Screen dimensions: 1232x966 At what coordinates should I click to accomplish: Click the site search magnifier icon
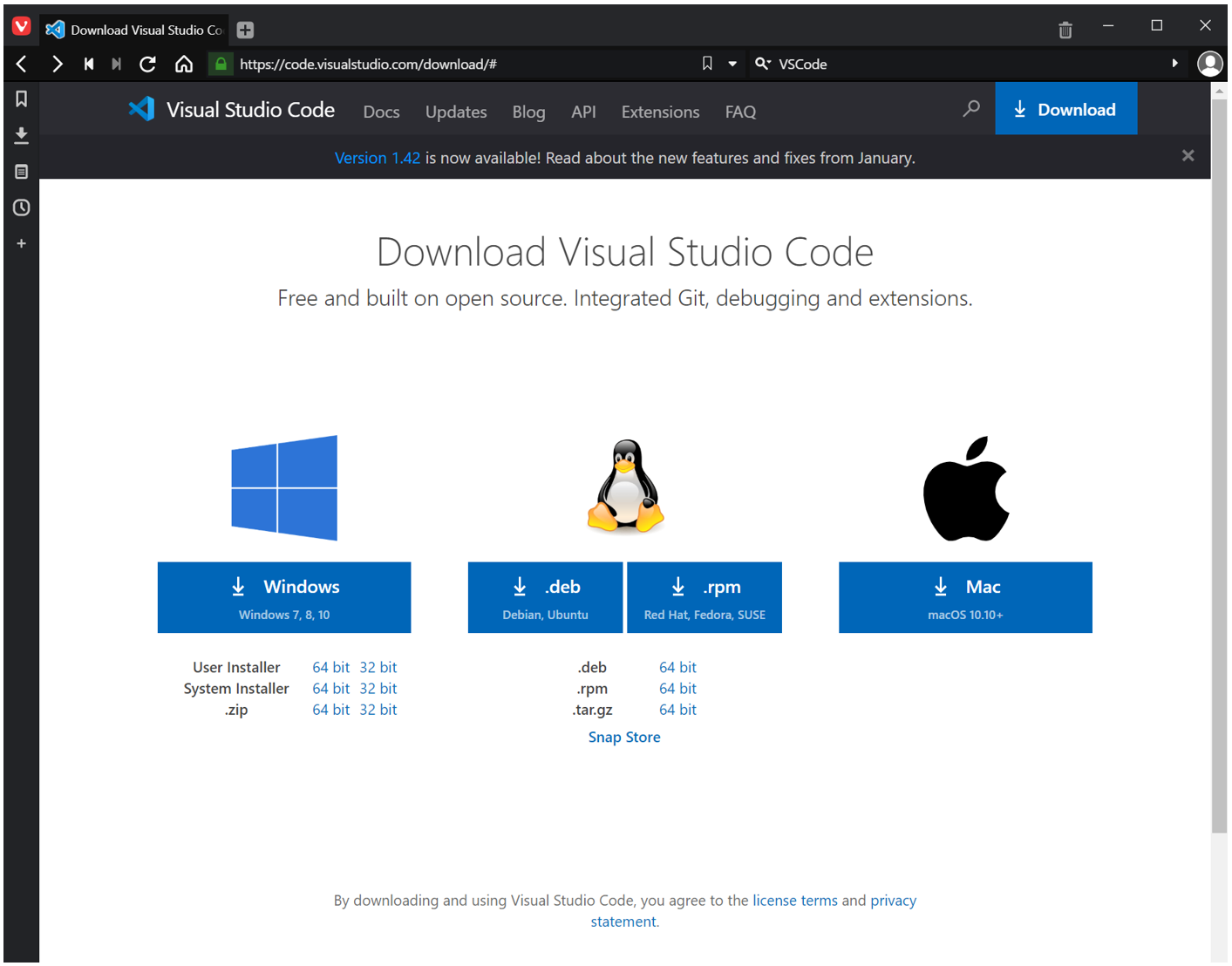point(971,108)
